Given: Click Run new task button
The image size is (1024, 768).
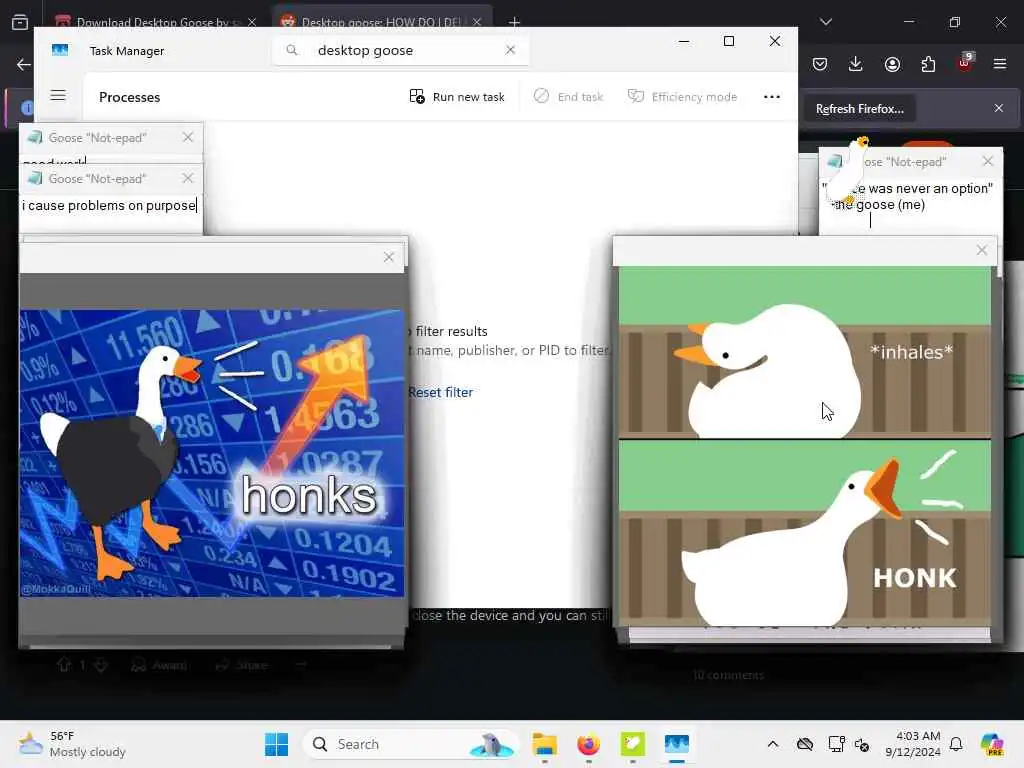Looking at the screenshot, I should click(x=456, y=97).
